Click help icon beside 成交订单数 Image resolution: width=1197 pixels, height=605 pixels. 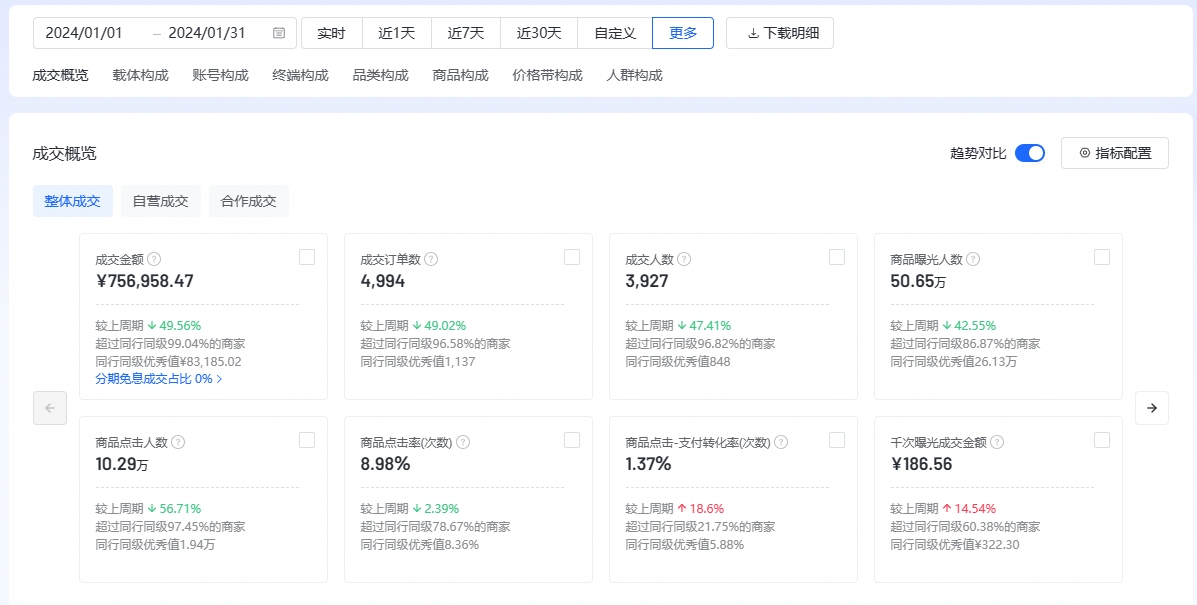(431, 259)
